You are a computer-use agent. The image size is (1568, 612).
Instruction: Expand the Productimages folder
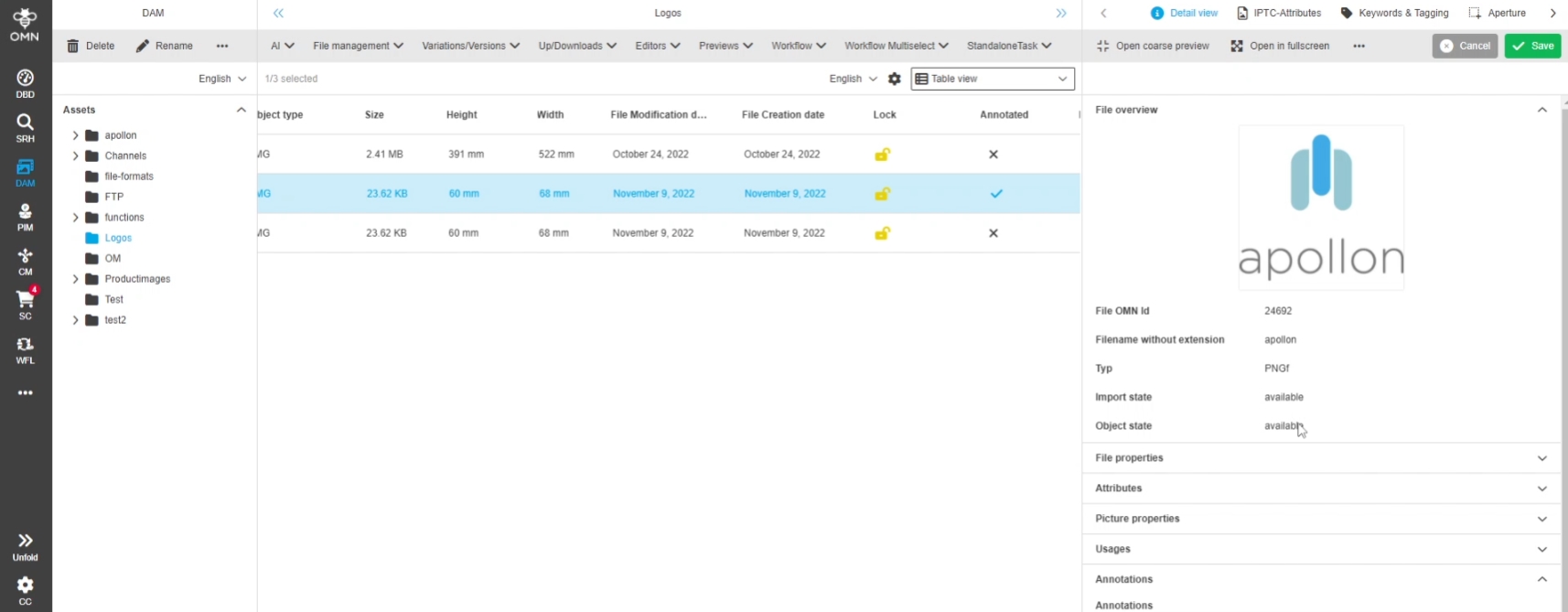[75, 279]
